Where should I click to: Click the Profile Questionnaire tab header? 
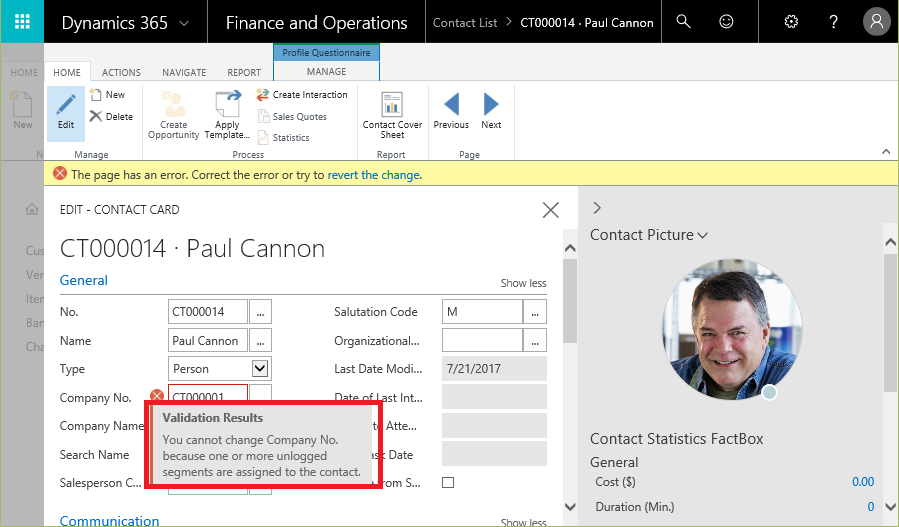pyautogui.click(x=326, y=52)
